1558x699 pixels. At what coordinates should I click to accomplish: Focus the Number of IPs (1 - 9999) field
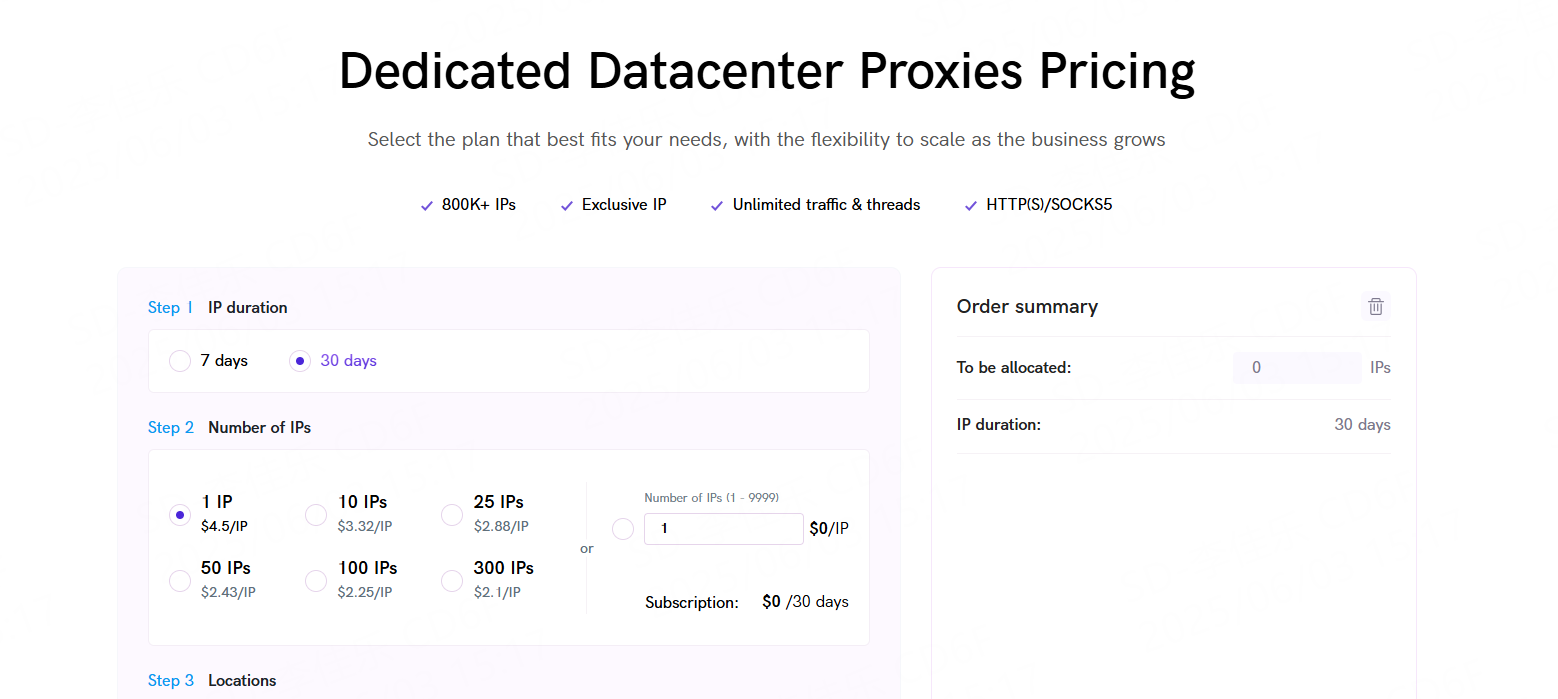(x=724, y=529)
